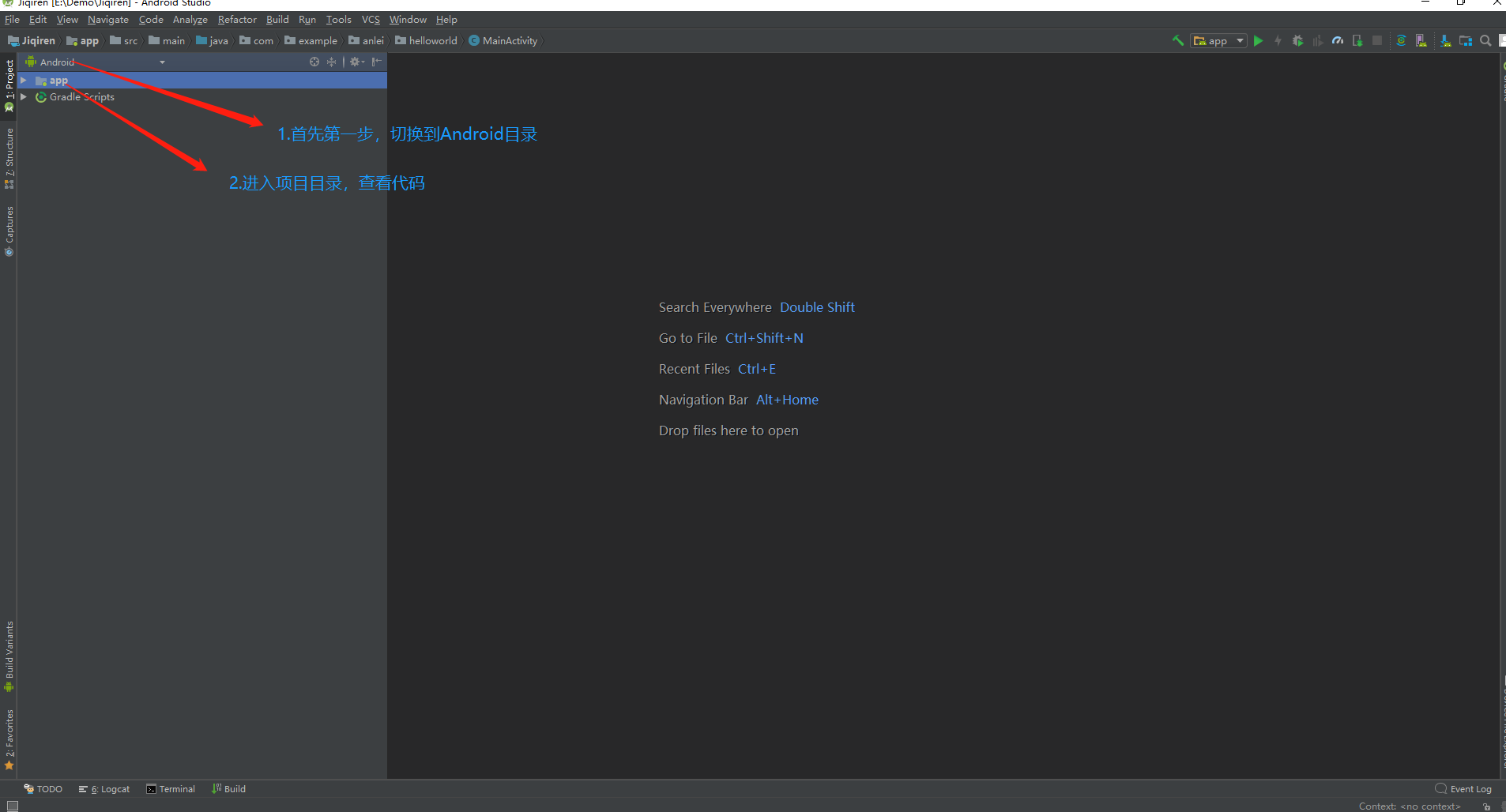This screenshot has height=812, width=1506.
Task: Click the main breadcrumb folder
Action: click(x=167, y=40)
